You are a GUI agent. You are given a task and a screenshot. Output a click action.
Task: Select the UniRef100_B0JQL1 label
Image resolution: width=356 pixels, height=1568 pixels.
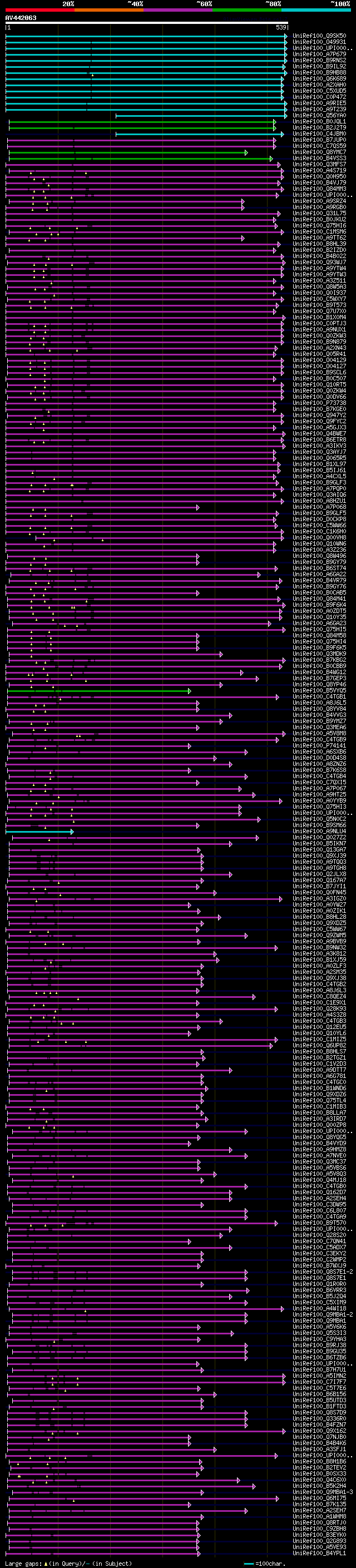tap(319, 121)
